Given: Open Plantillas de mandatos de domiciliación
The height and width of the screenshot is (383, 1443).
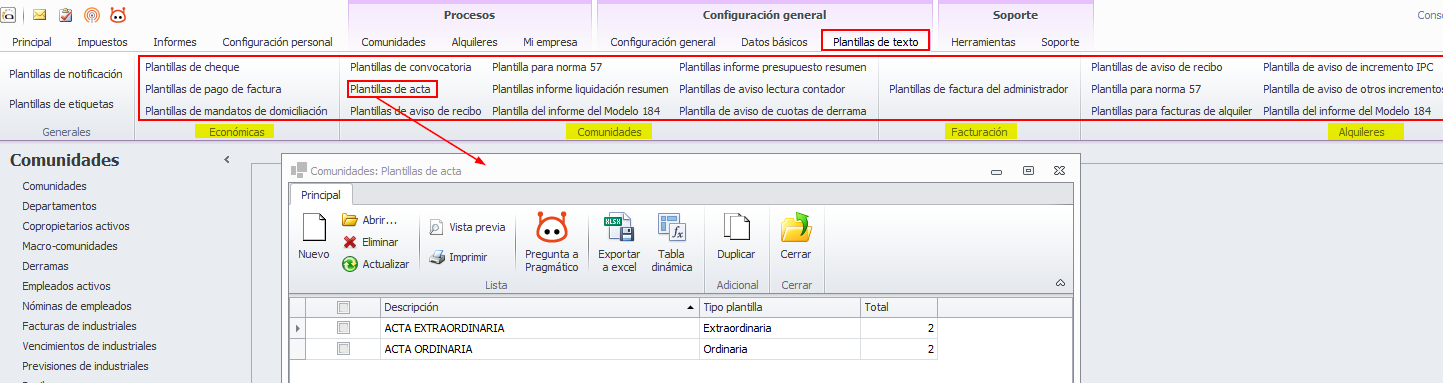Looking at the screenshot, I should 236,111.
